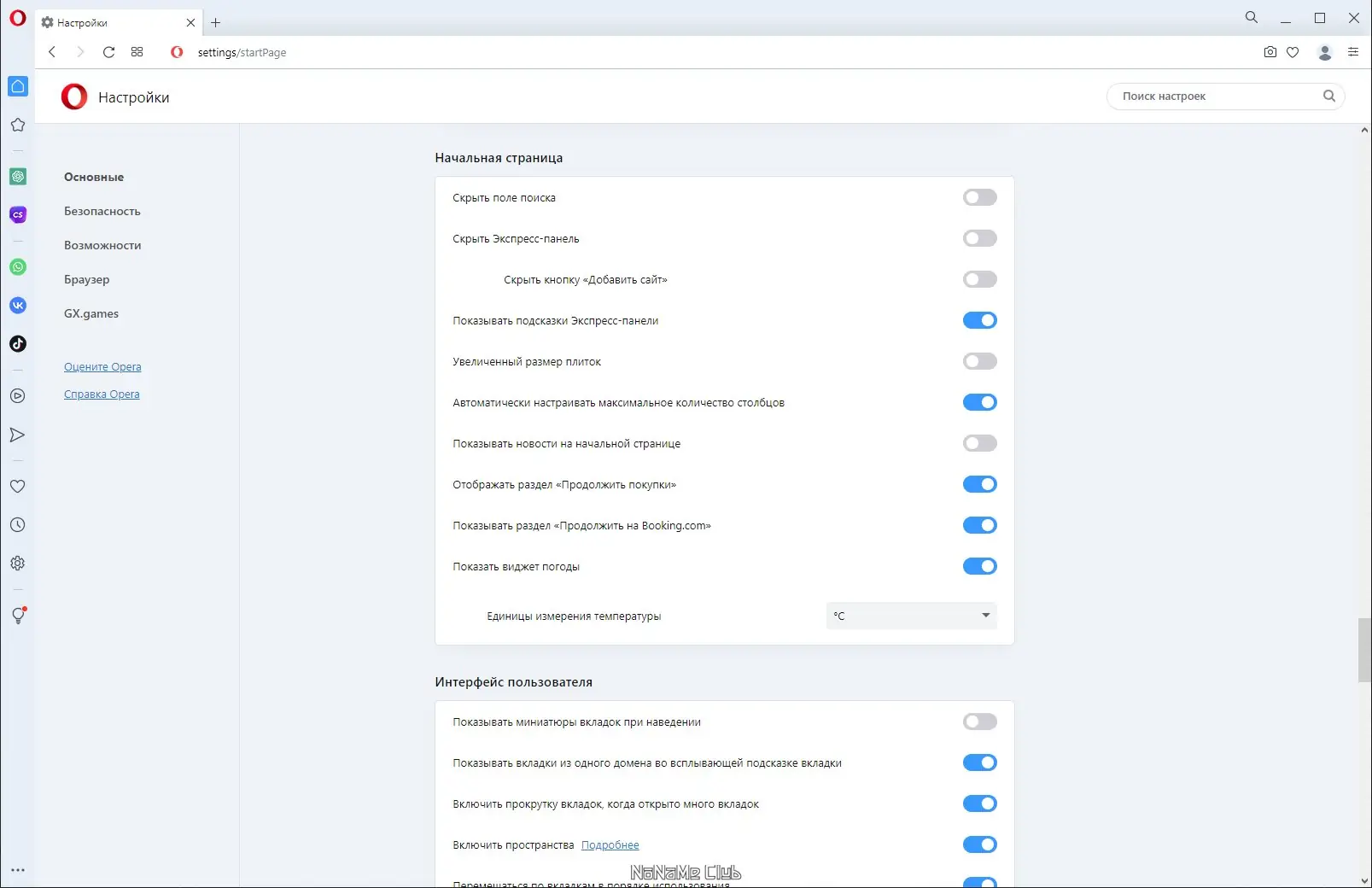Open WhatsApp in the sidebar
This screenshot has width=1372, height=888.
tap(18, 267)
